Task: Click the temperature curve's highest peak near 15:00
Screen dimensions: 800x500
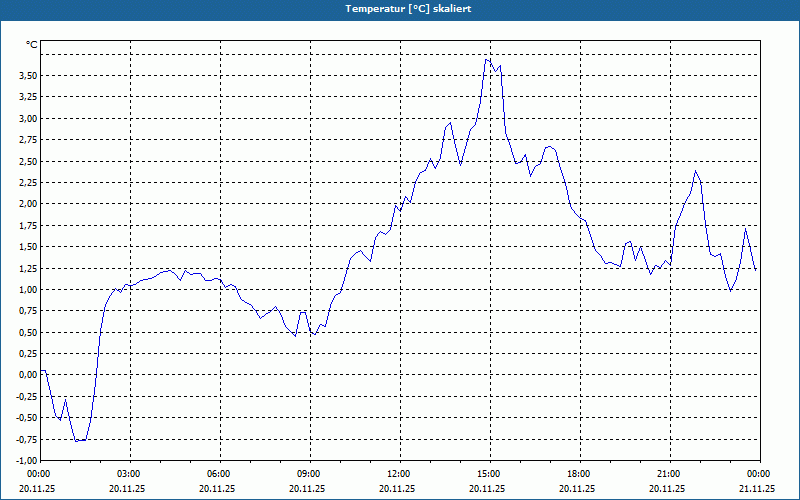Action: tap(487, 60)
